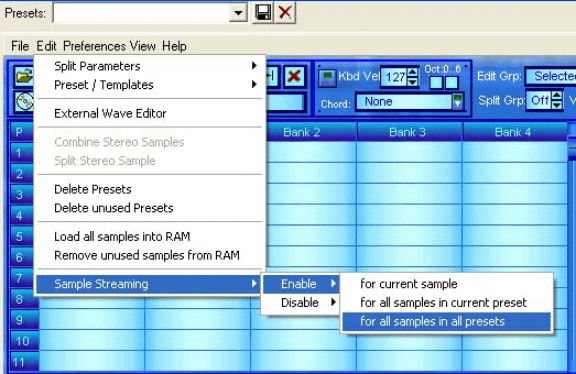
Task: Choose Load all samples into RAM
Action: 150,237
